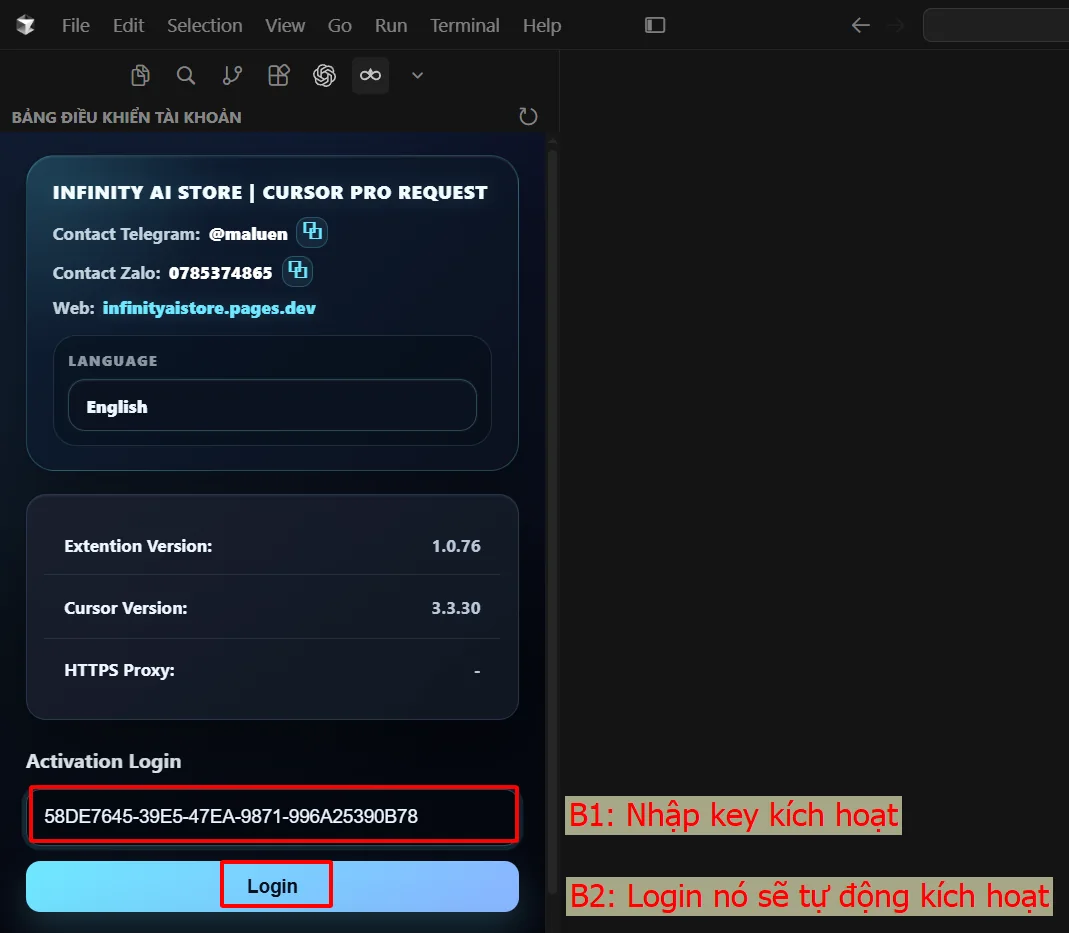
Task: Open the Language dropdown showing English
Action: tap(272, 406)
